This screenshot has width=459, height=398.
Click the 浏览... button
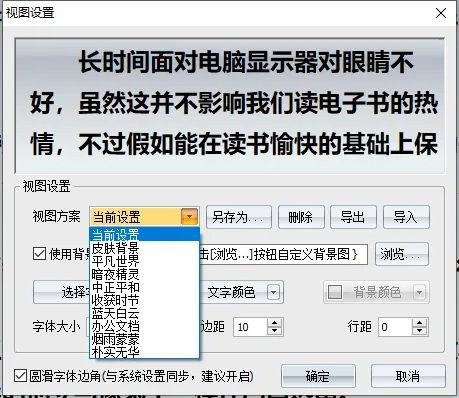(402, 254)
